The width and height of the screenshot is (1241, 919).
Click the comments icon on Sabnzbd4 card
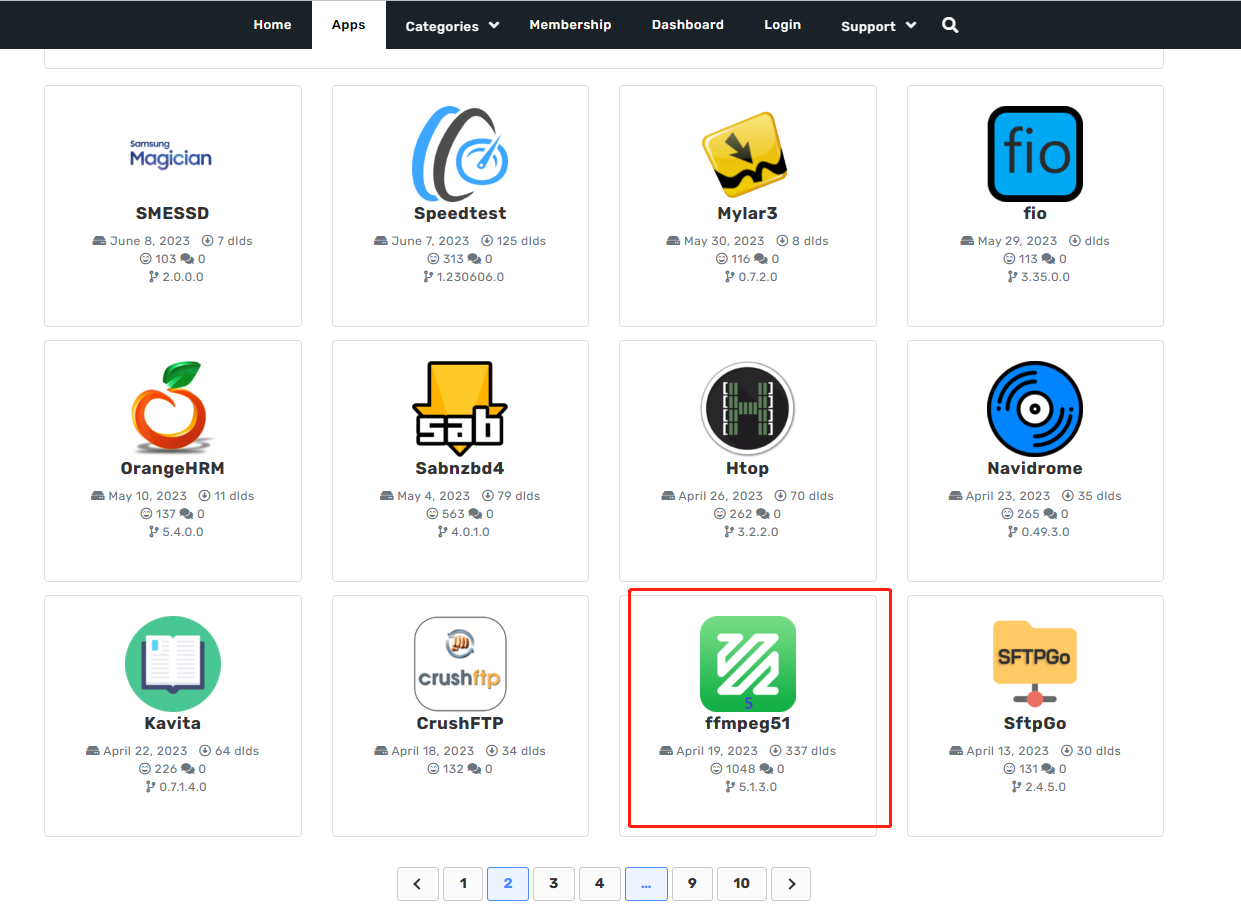pos(475,514)
